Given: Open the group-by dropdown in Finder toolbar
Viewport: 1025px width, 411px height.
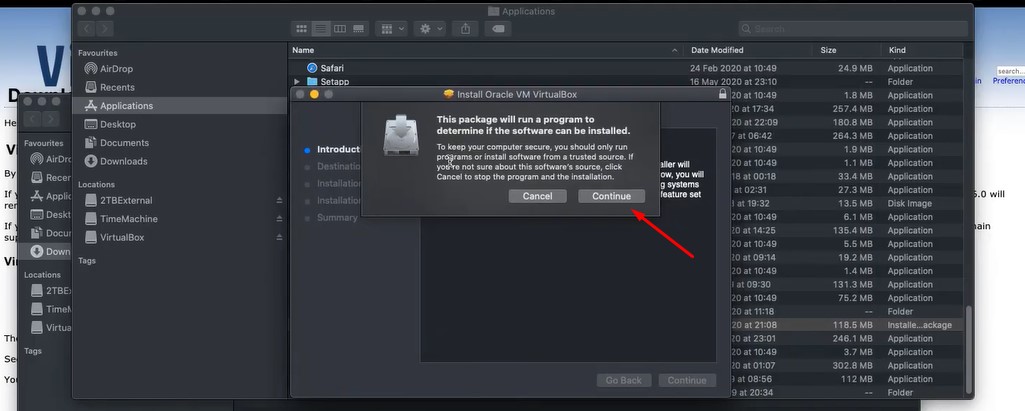Looking at the screenshot, I should pyautogui.click(x=391, y=29).
